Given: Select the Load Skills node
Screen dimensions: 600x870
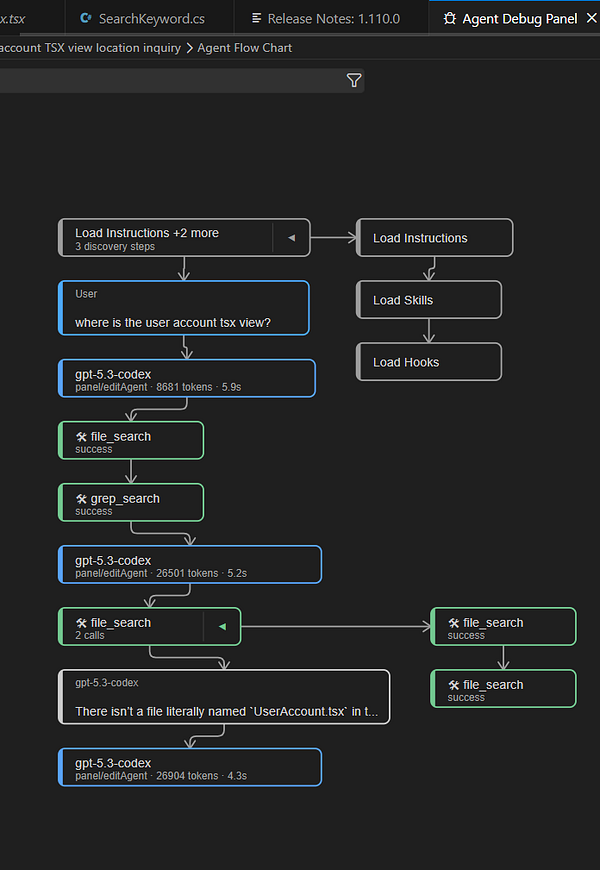Looking at the screenshot, I should pyautogui.click(x=429, y=300).
